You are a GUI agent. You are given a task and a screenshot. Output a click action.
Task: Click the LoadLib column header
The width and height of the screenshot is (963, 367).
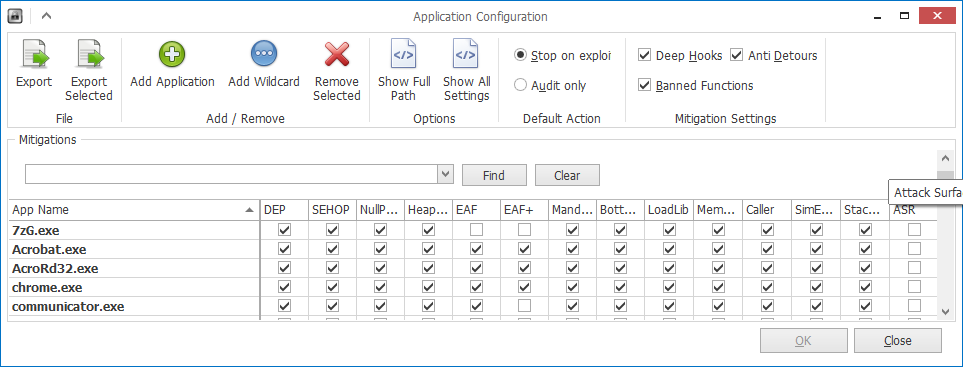[x=669, y=210]
